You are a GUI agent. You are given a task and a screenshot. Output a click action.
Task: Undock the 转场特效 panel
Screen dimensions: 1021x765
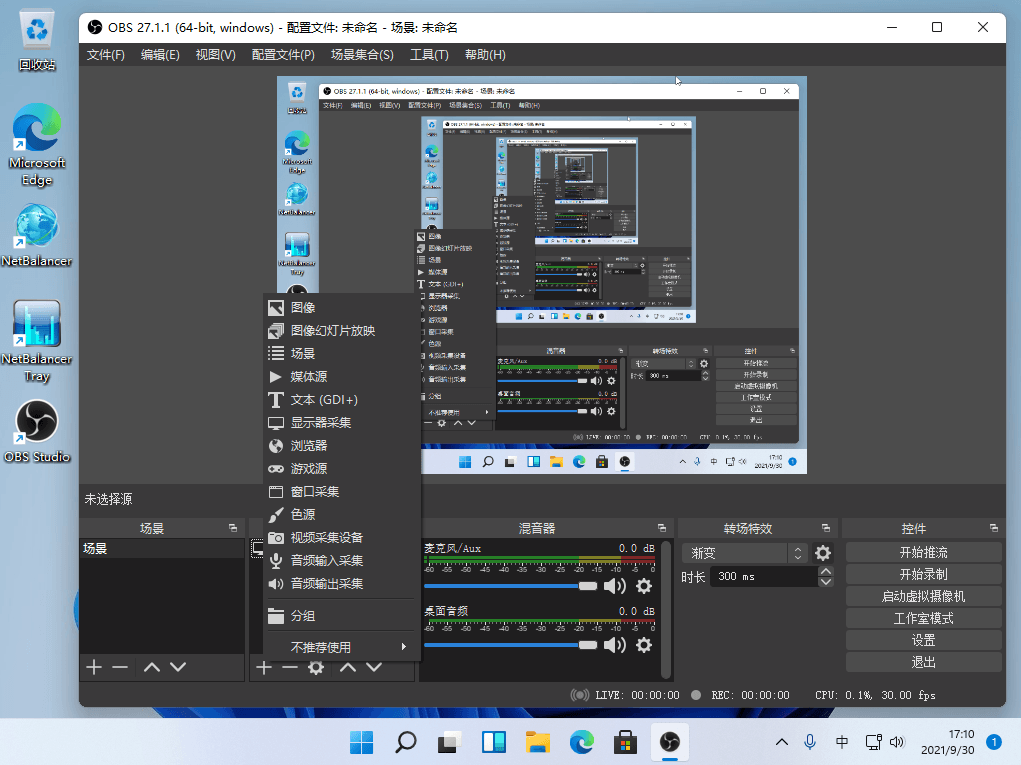(x=826, y=528)
